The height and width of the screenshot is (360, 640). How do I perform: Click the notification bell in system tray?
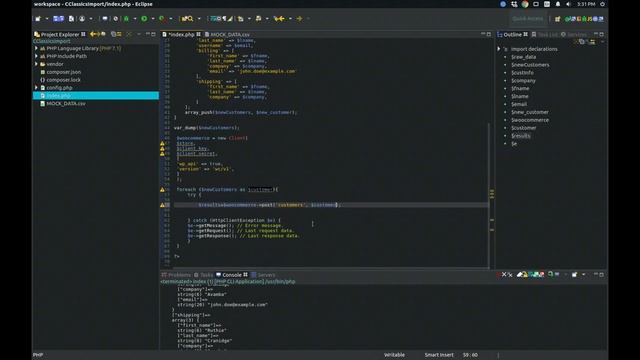click(x=558, y=4)
